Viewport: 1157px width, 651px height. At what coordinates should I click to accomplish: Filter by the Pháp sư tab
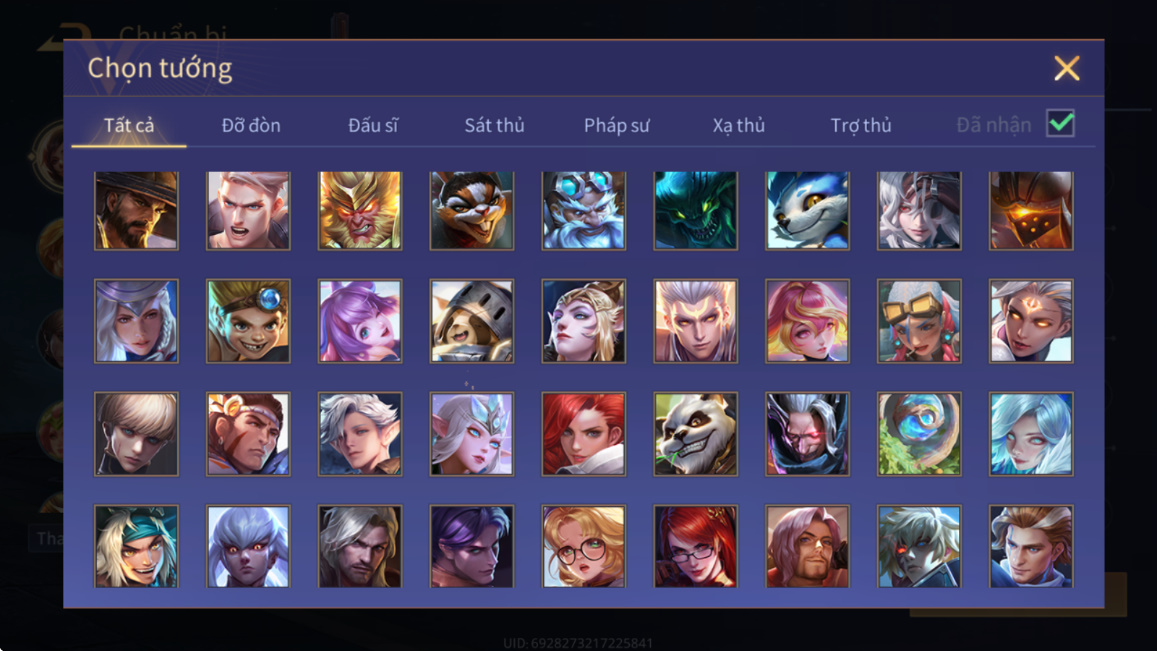(617, 125)
